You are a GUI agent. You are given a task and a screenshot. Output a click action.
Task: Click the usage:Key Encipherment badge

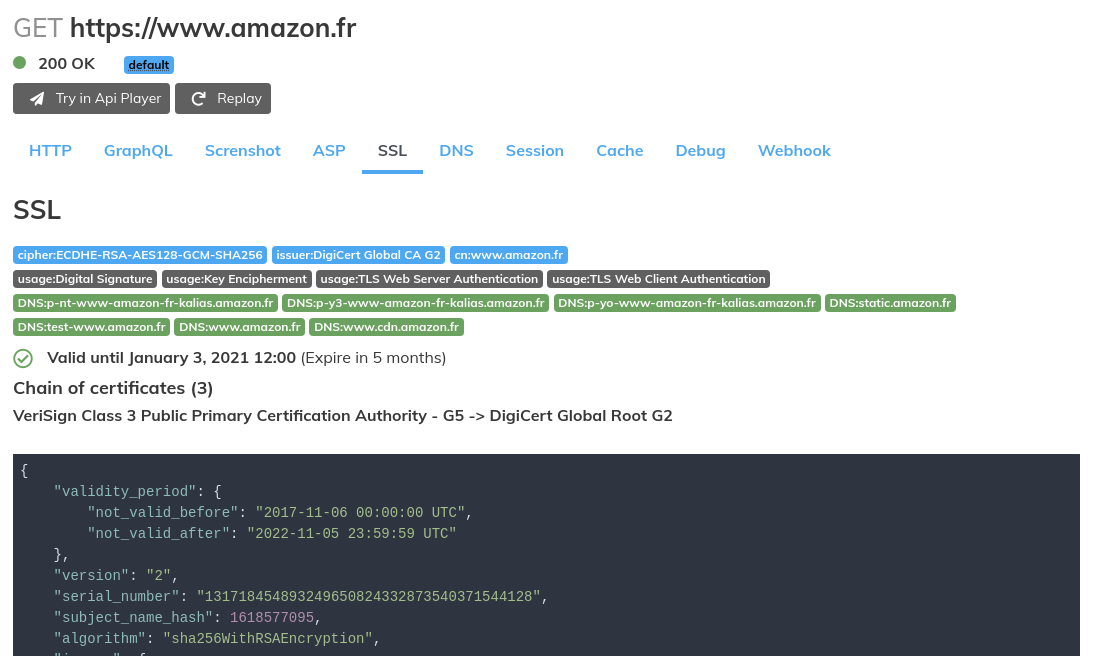click(237, 279)
